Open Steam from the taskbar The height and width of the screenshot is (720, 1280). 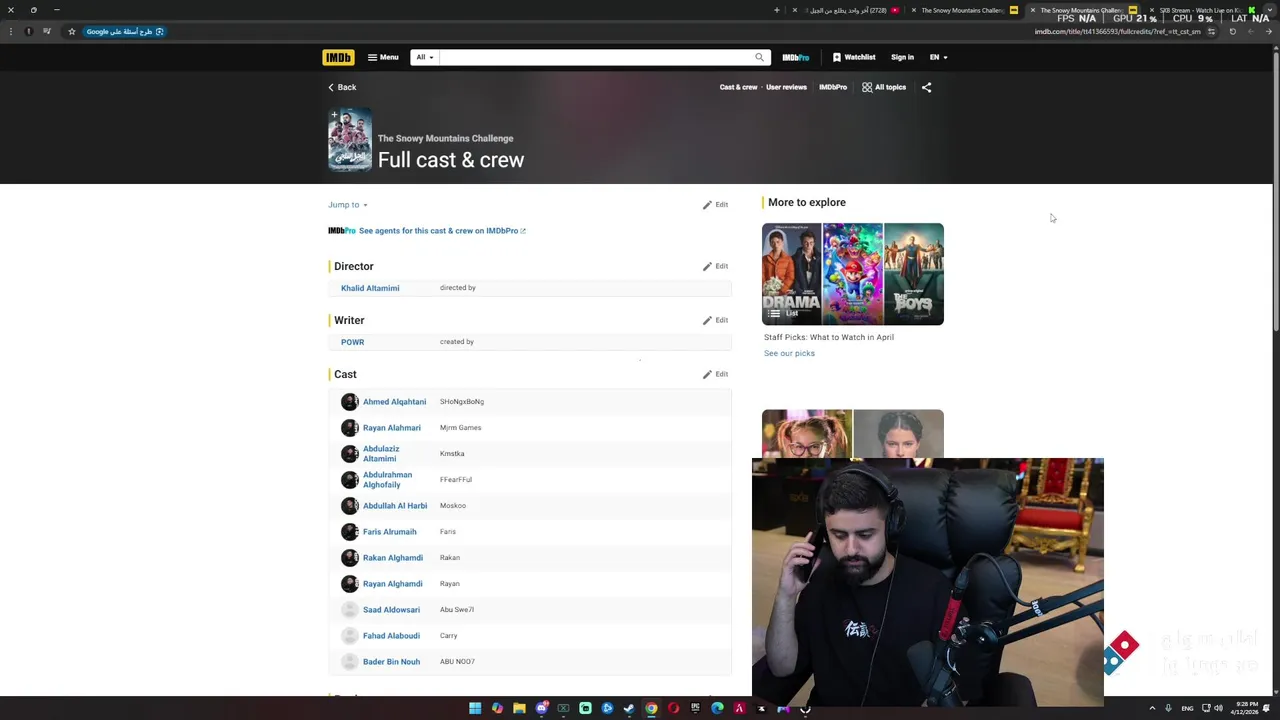[x=629, y=709]
